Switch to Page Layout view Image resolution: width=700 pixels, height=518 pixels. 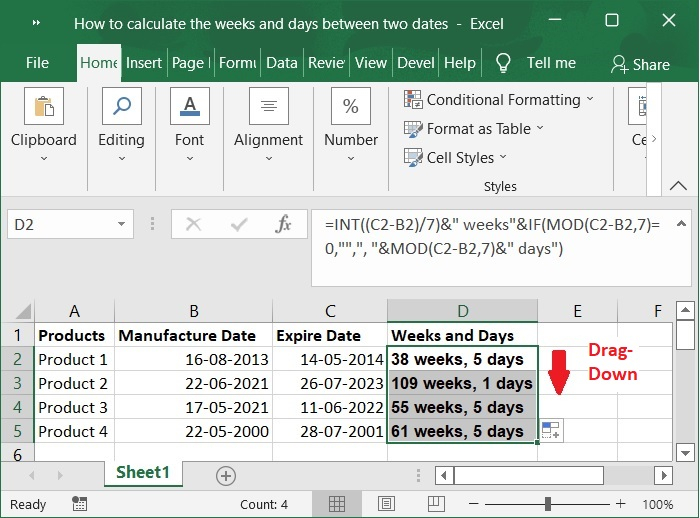386,504
